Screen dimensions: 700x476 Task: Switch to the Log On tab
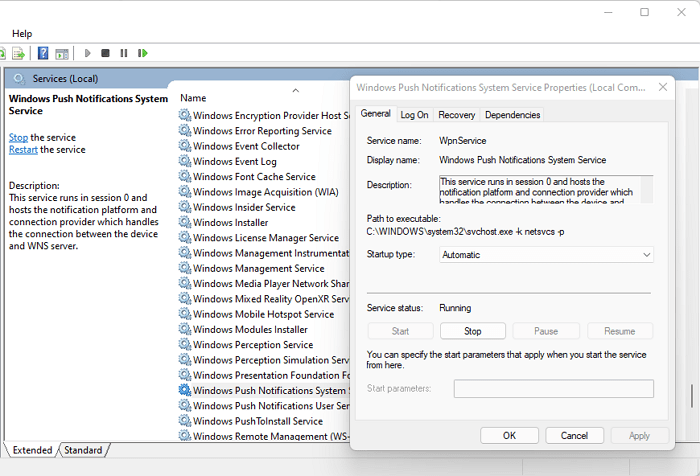click(x=414, y=115)
